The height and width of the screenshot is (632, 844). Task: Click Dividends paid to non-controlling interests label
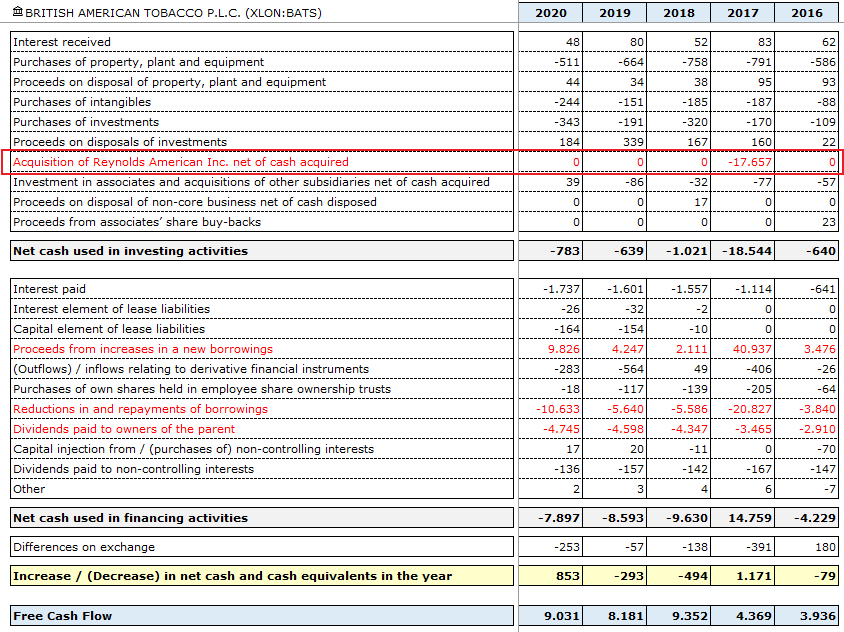(x=133, y=469)
